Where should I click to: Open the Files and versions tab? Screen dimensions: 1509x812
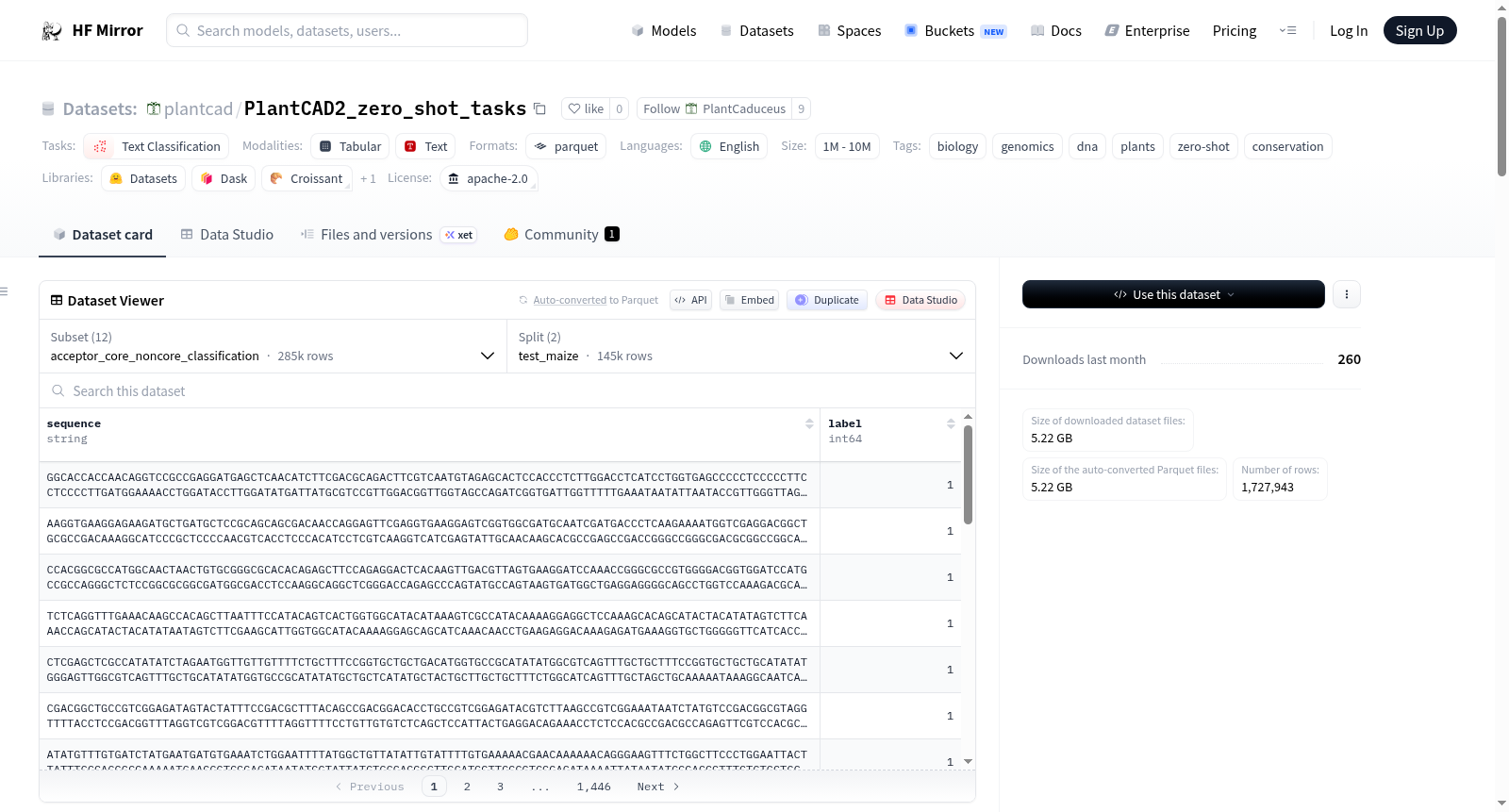388,235
